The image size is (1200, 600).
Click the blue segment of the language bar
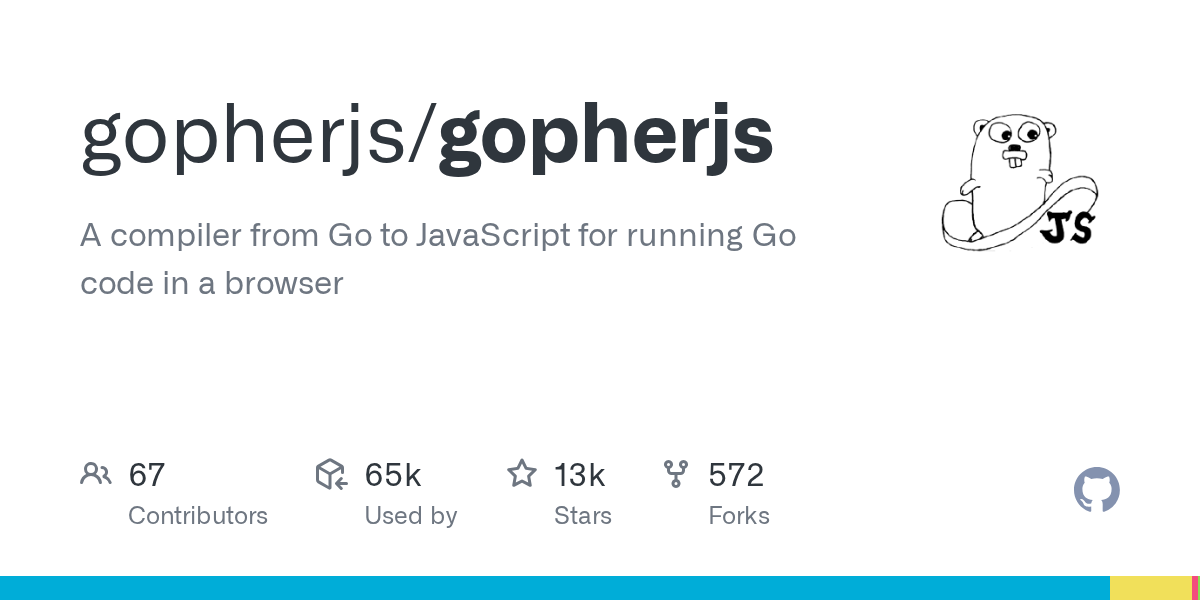pos(555,588)
